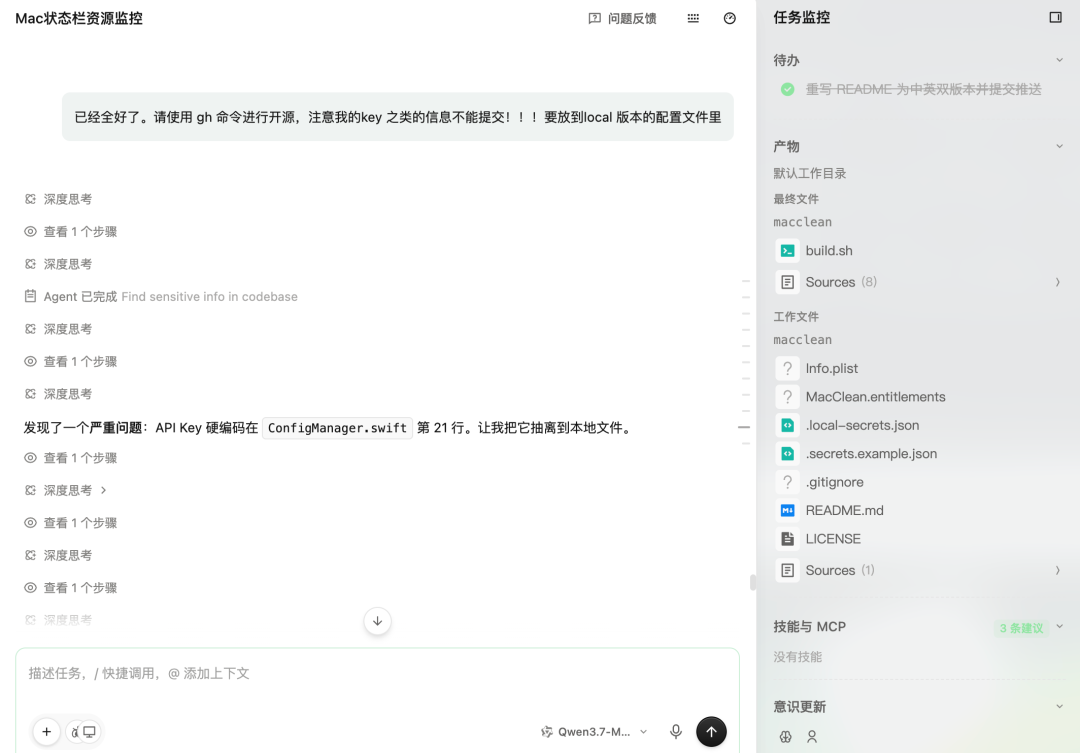Image resolution: width=1080 pixels, height=753 pixels.
Task: Collapse the 产物 section chevron
Action: click(x=1059, y=146)
